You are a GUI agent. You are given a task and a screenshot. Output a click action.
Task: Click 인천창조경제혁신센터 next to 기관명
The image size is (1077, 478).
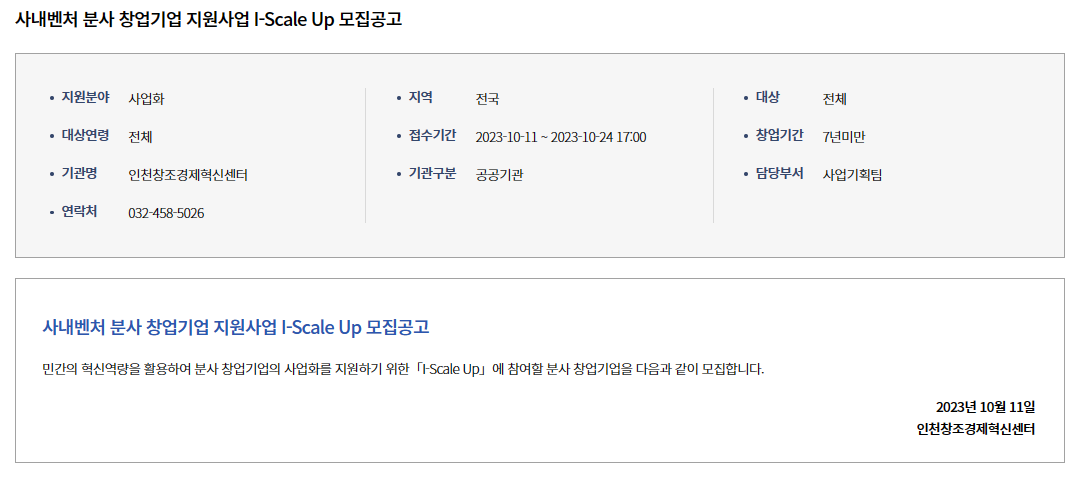pos(188,175)
